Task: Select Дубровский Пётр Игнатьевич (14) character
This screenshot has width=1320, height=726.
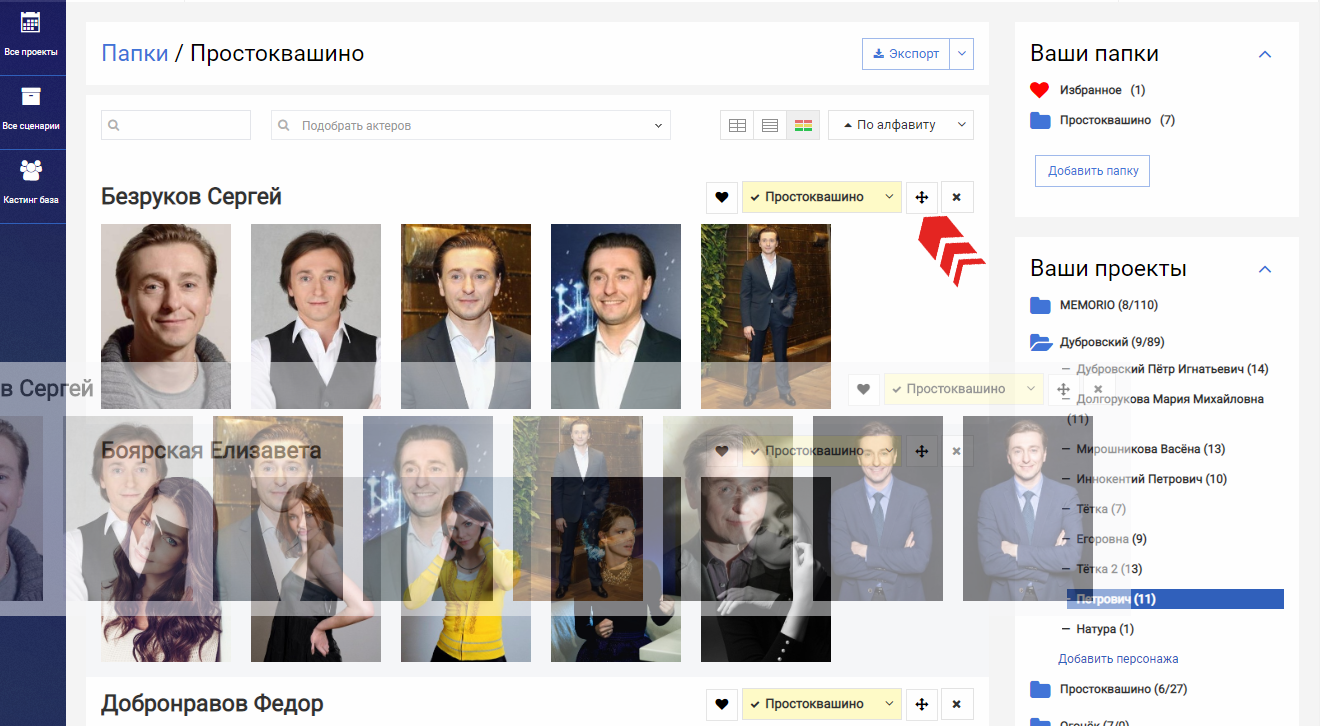Action: tap(1172, 369)
